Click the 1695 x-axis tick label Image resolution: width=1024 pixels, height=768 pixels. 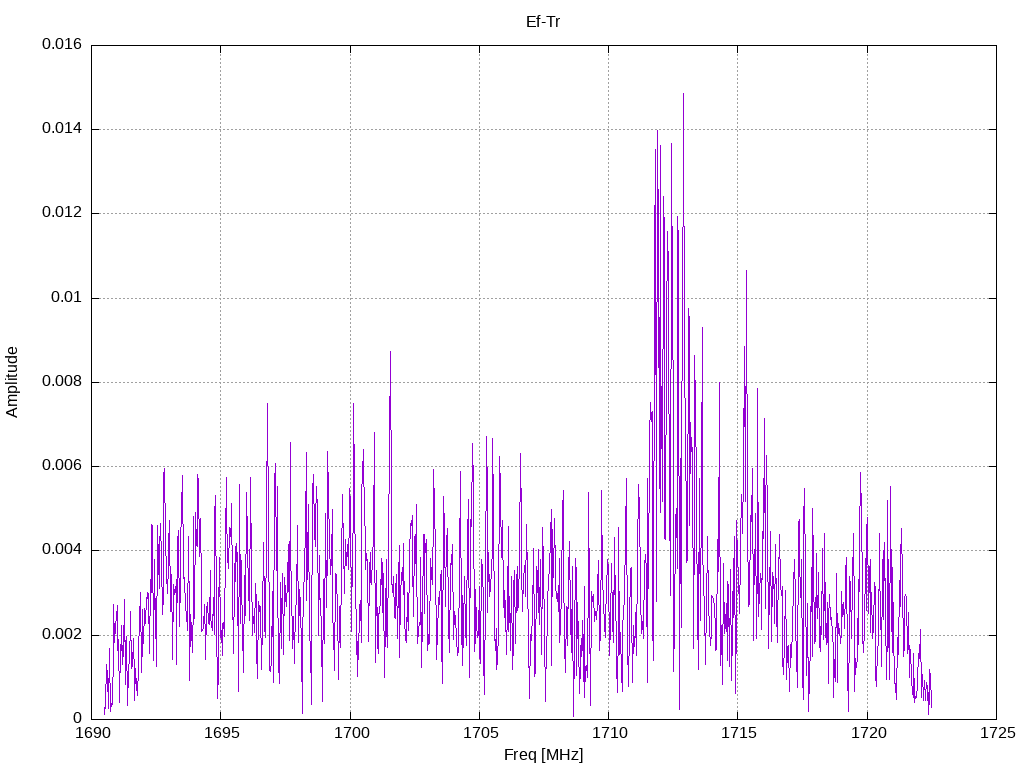click(x=221, y=733)
